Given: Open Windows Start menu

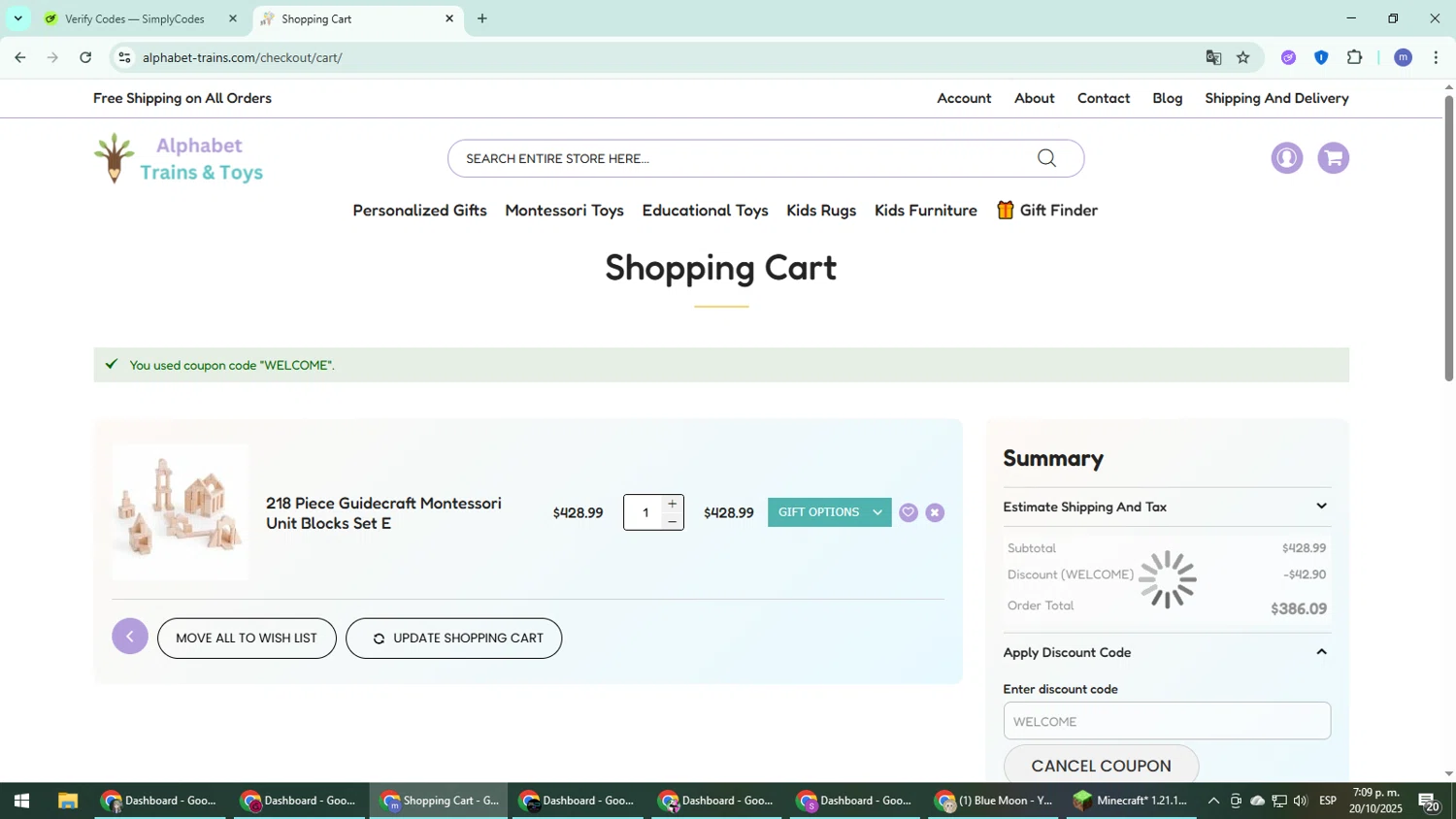Looking at the screenshot, I should [21, 801].
